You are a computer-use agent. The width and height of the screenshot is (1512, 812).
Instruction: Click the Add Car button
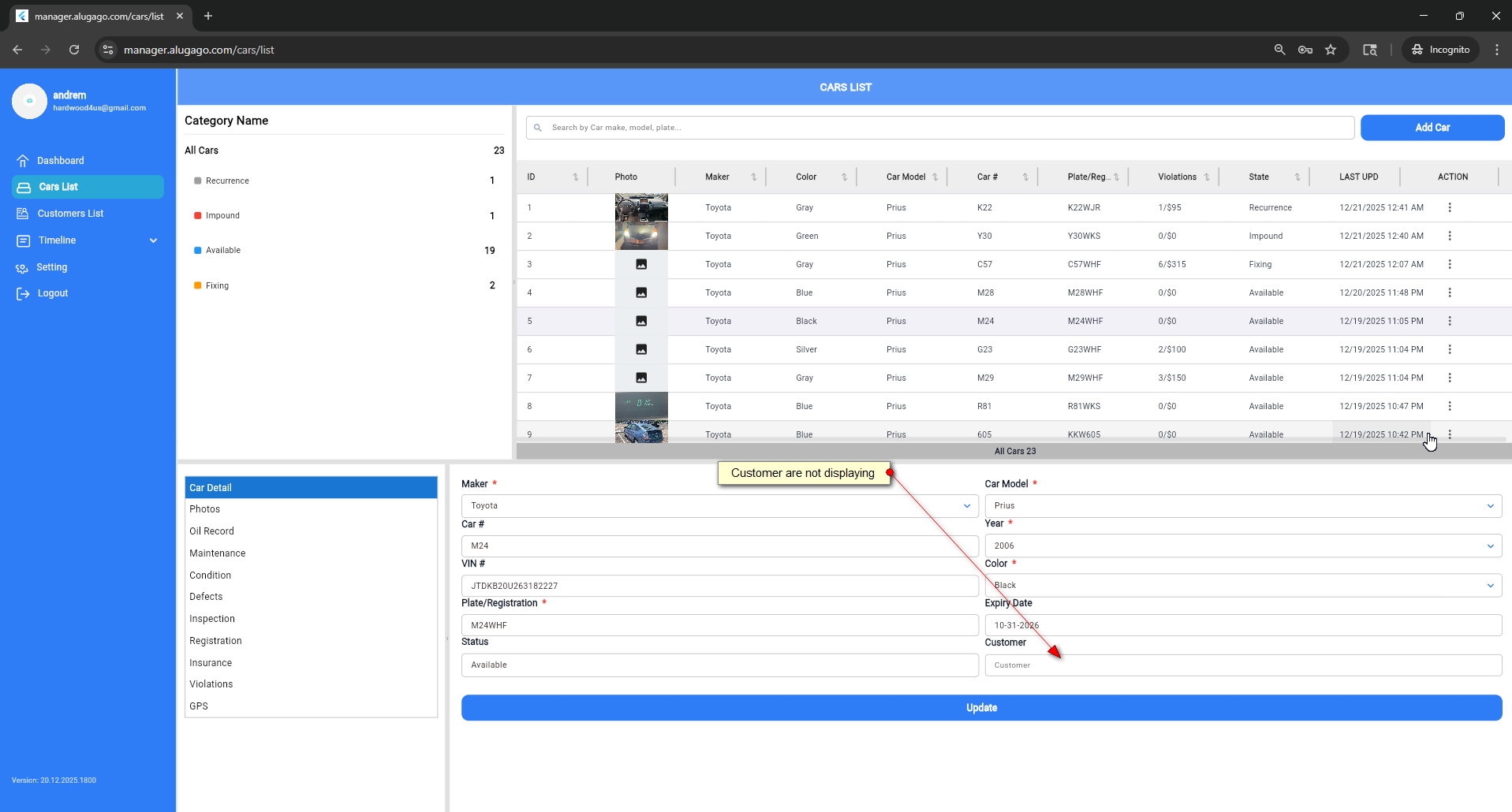click(x=1432, y=128)
